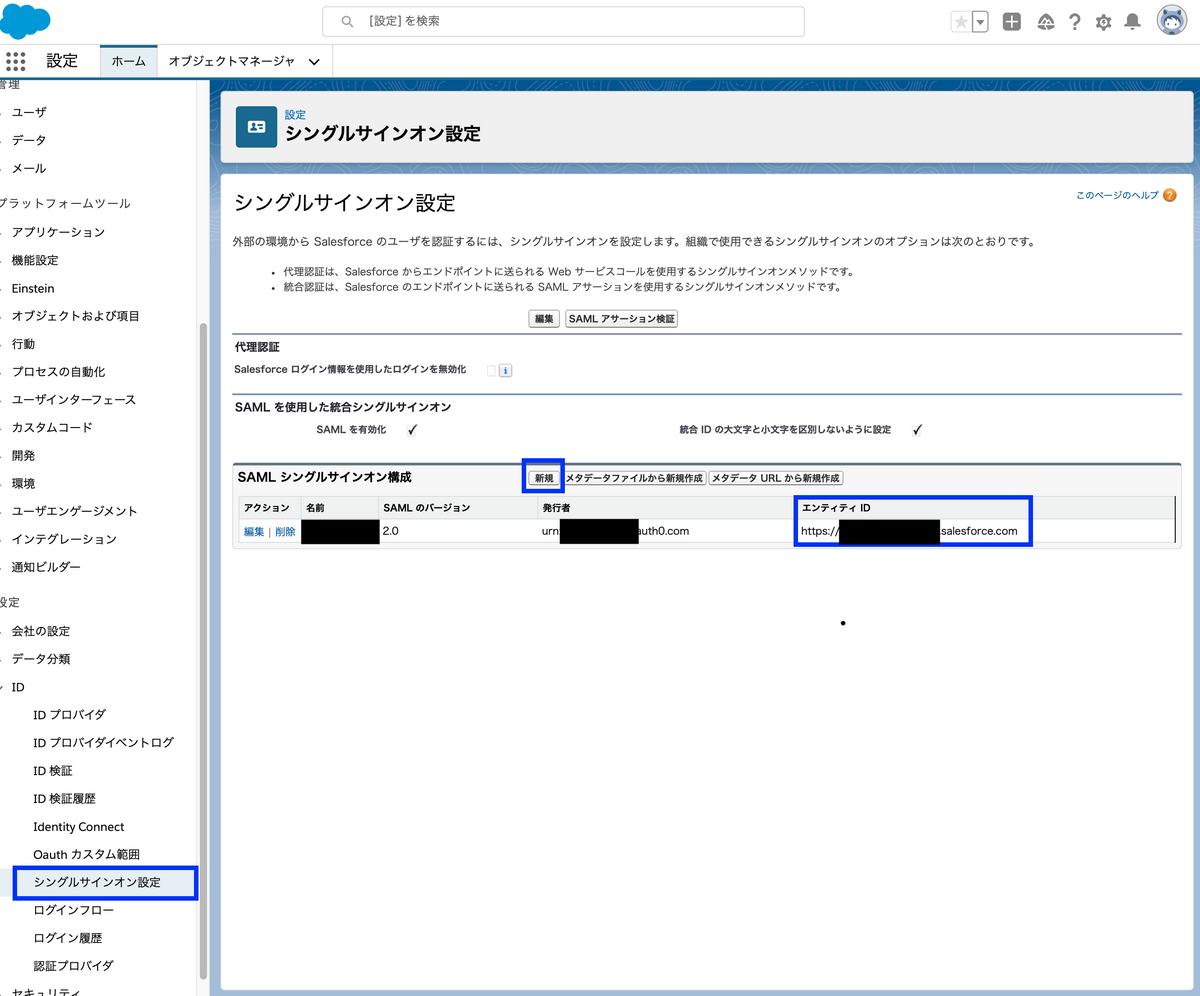The image size is (1200, 996).
Task: Expand オブジェクトおよび項目 in the sidebar
Action: (76, 316)
